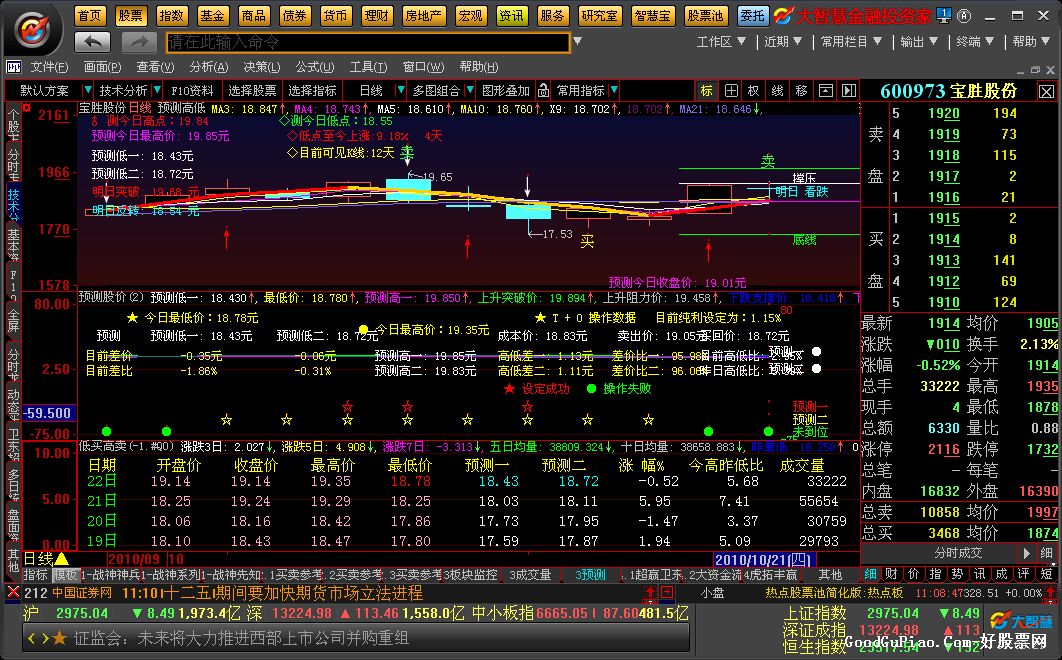Switch to the 资讯 top tab
The image size is (1062, 660).
511,16
